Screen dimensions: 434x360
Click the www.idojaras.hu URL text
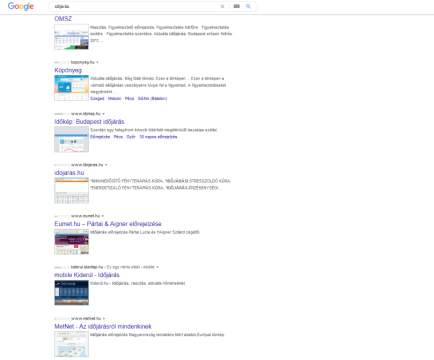coord(87,165)
